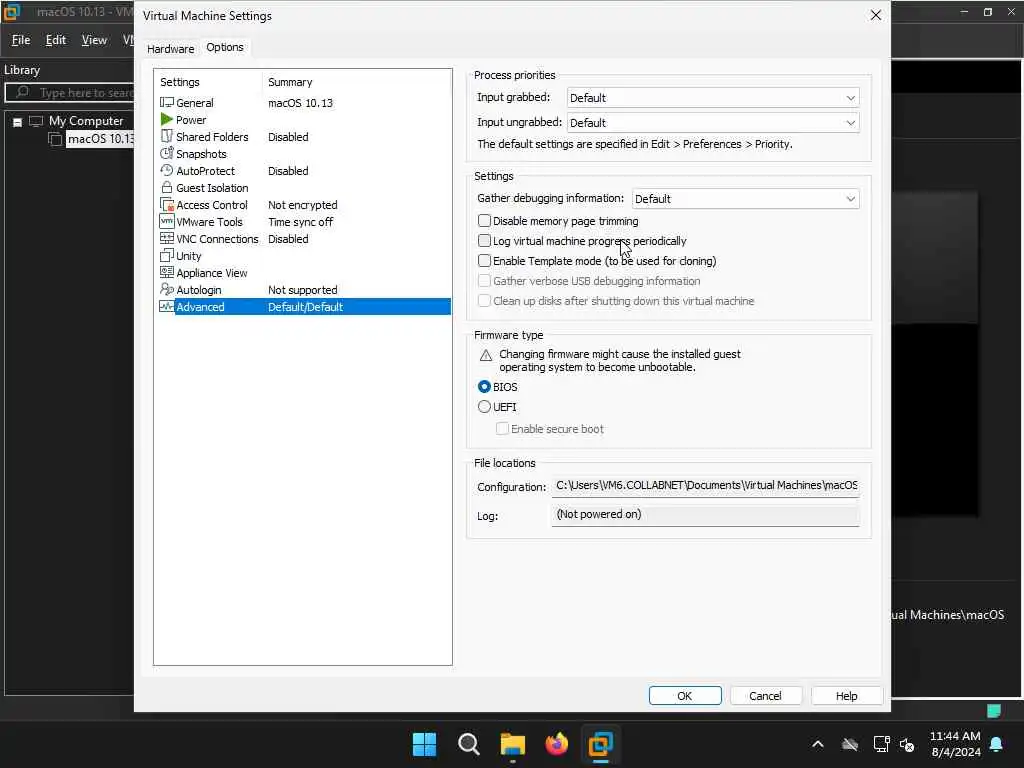1024x768 pixels.
Task: Switch to the Hardware tab
Action: (x=170, y=49)
